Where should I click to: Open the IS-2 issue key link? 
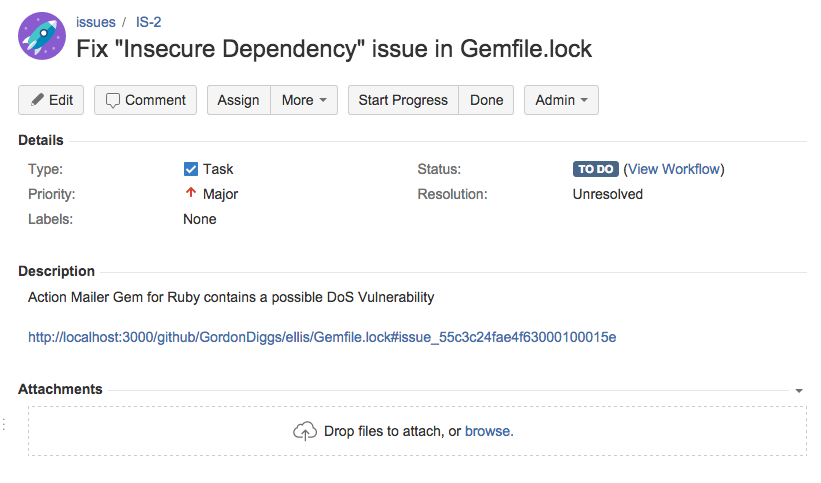pyautogui.click(x=149, y=22)
